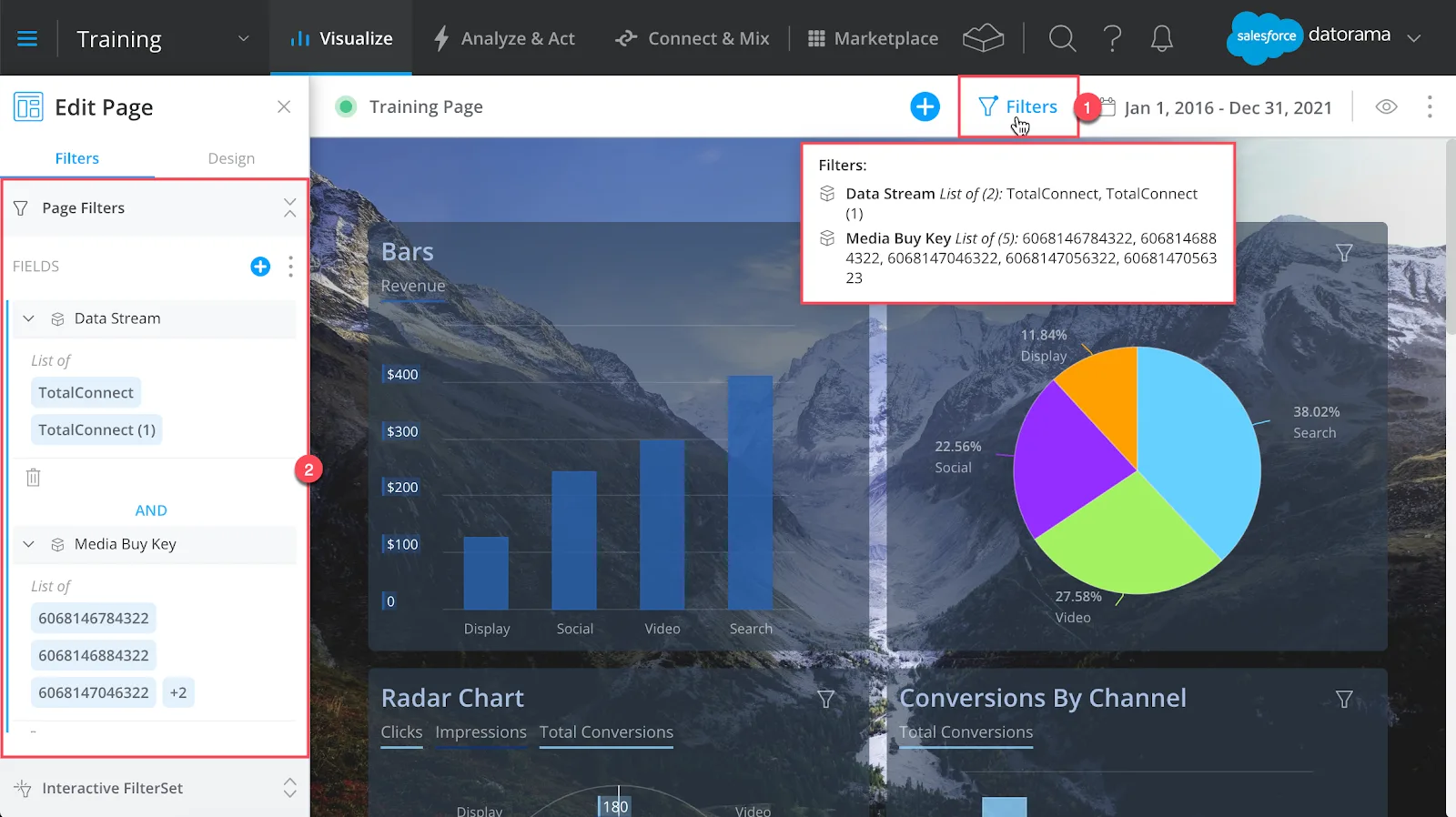Collapse the Data Stream filter

(x=28, y=318)
